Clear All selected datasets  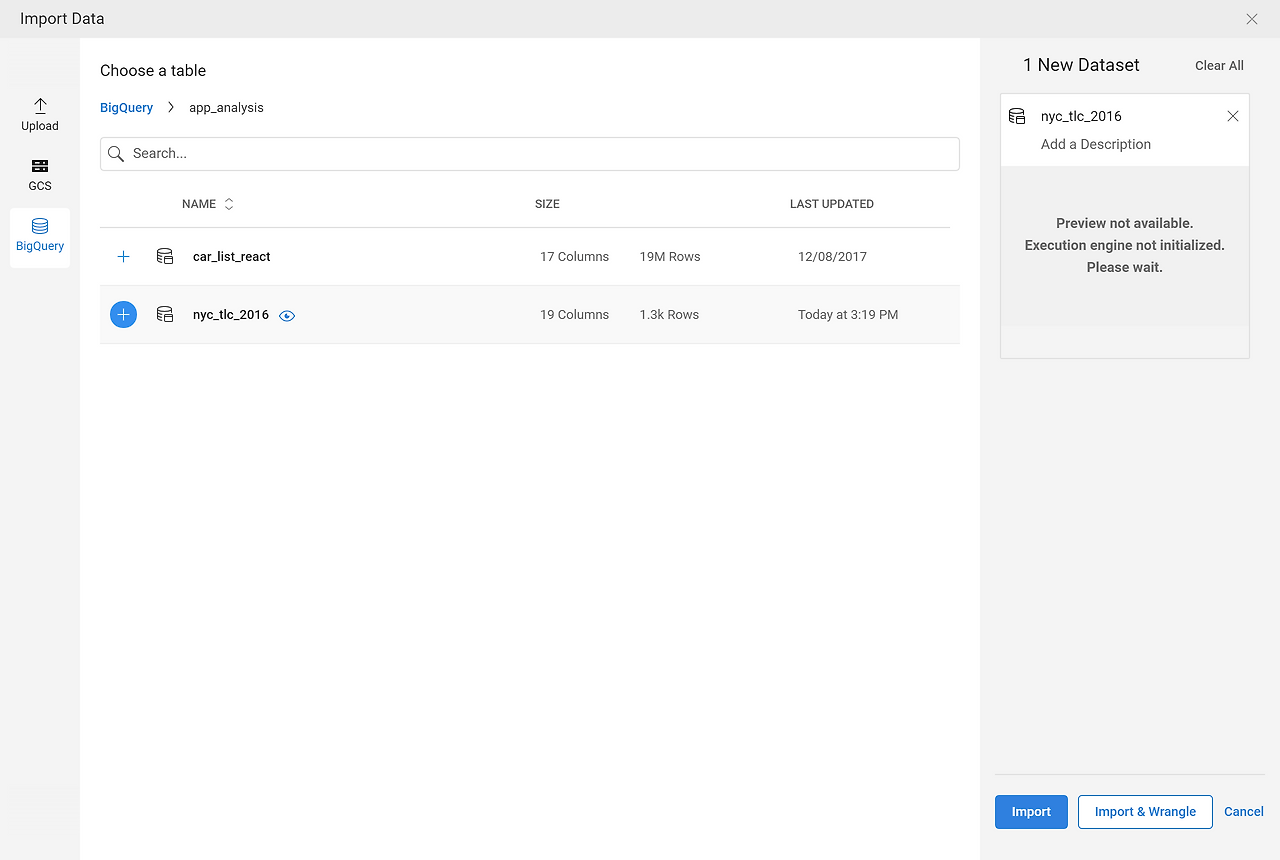[x=1219, y=66]
